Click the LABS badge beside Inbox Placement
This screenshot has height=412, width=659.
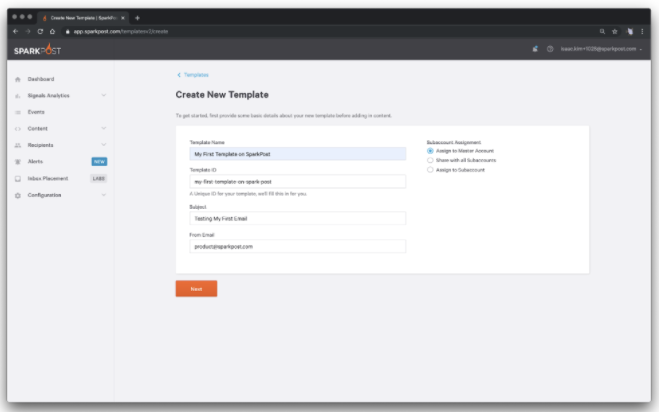(99, 179)
